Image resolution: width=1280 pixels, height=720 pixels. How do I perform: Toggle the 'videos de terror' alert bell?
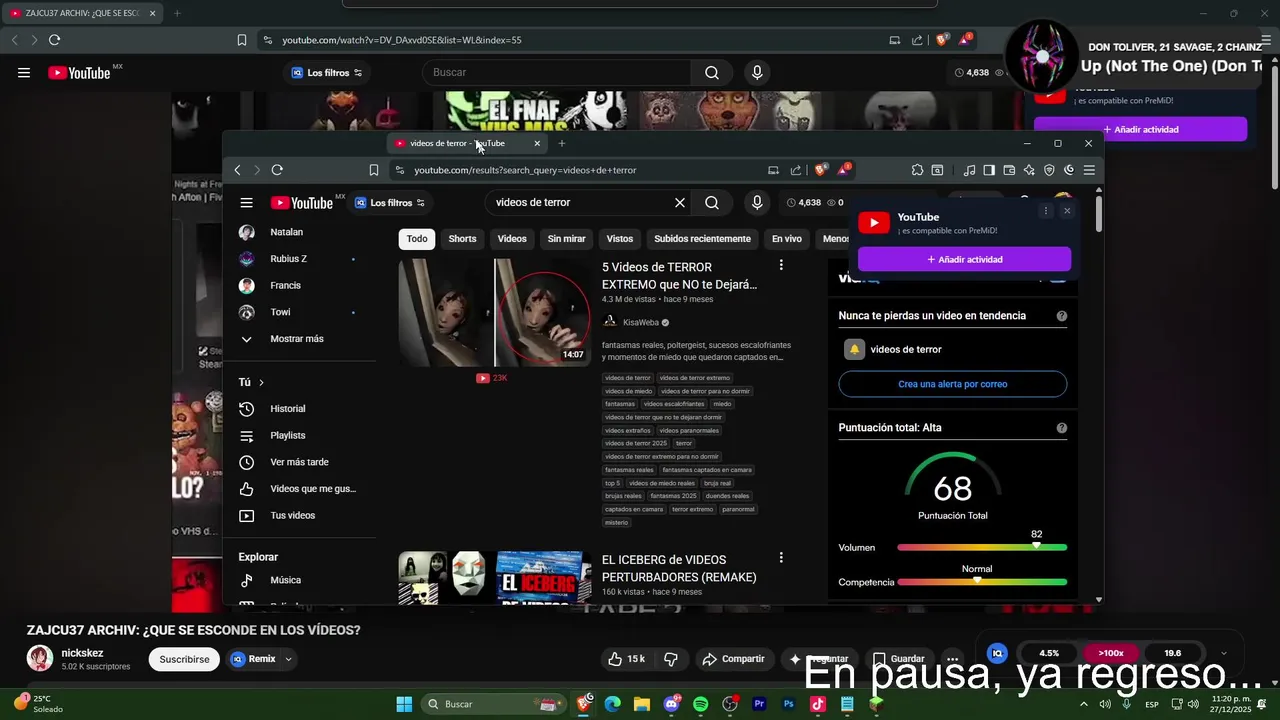(x=854, y=349)
